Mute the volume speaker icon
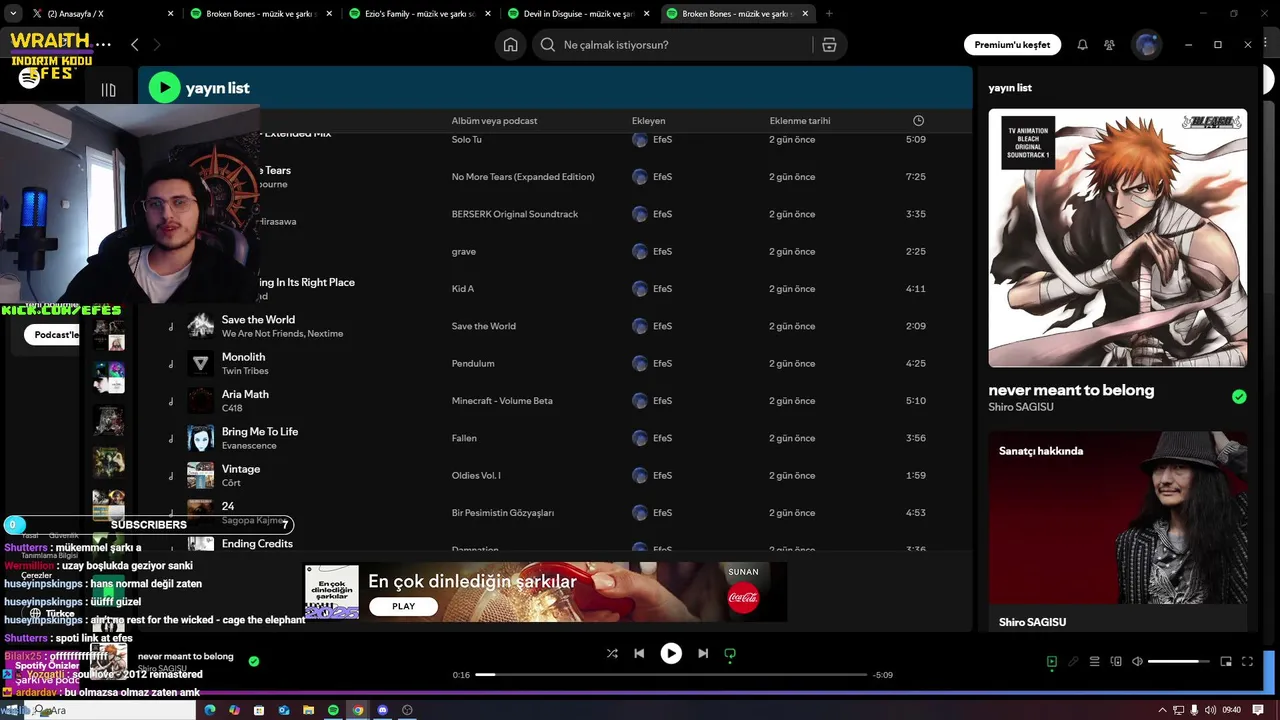 (1137, 661)
